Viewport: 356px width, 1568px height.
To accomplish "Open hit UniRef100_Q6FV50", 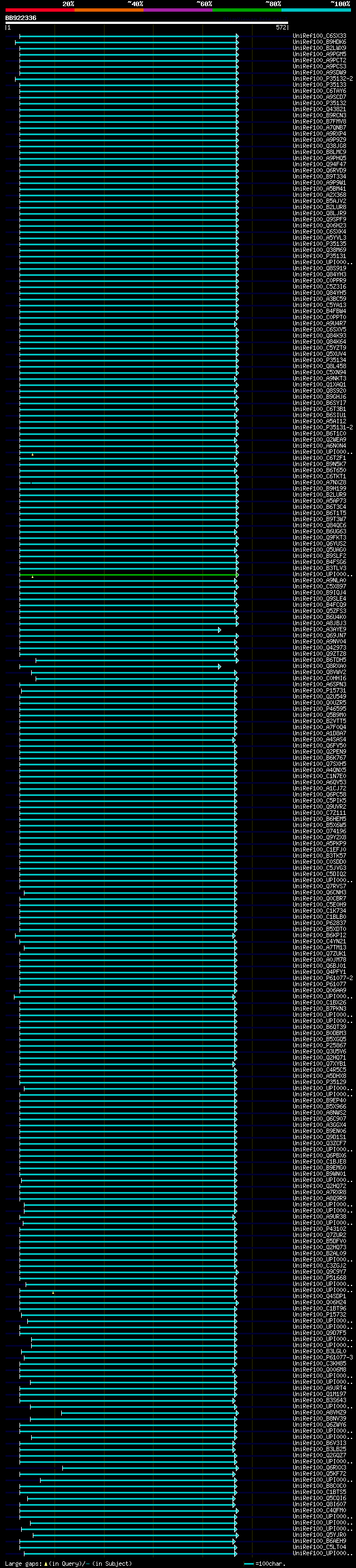I will pos(319,746).
